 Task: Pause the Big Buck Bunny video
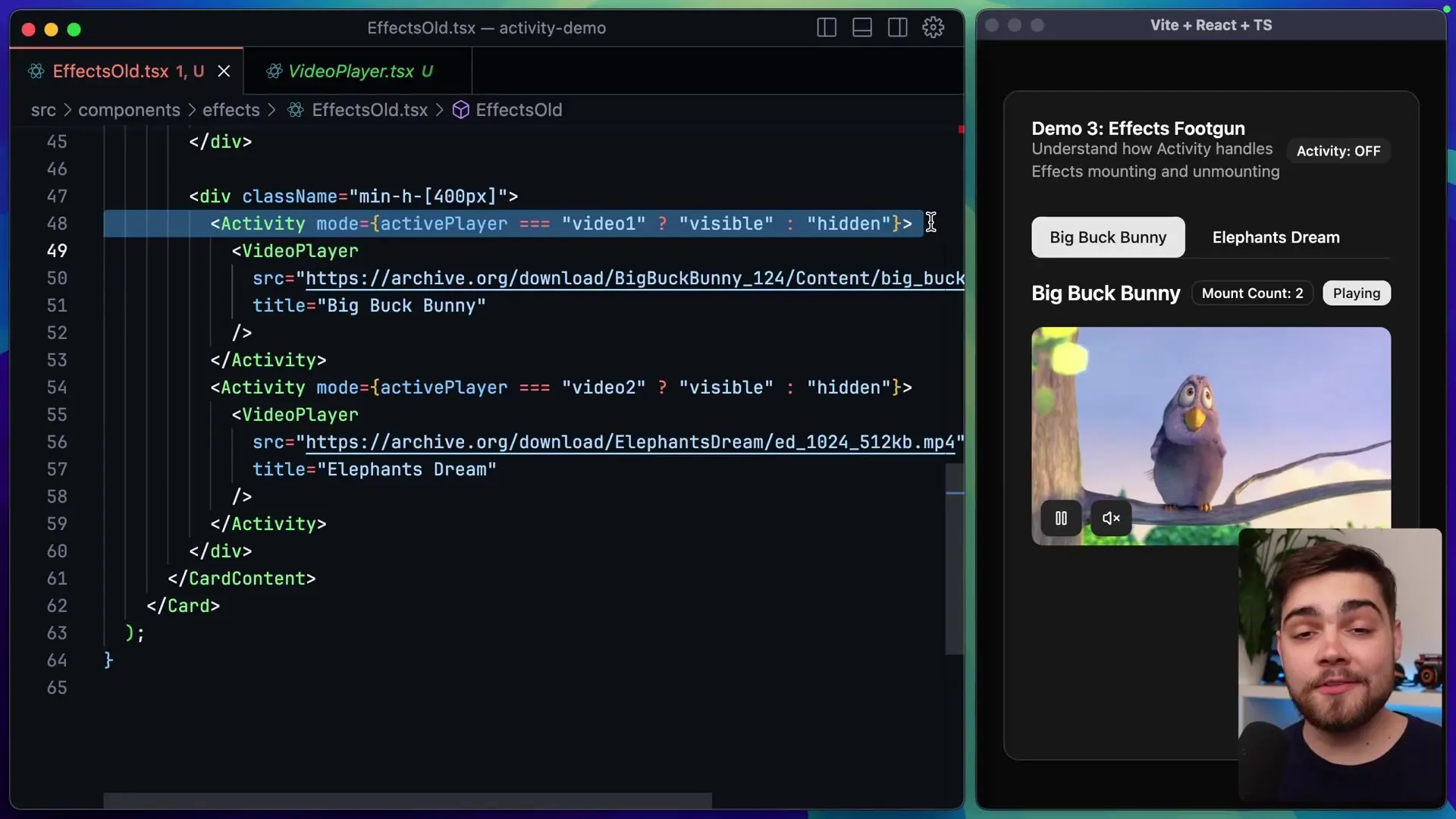[1061, 518]
